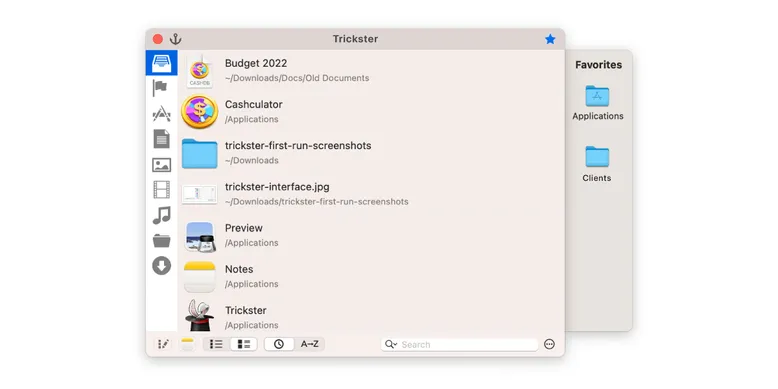The height and width of the screenshot is (389, 778).
Task: Open the Clients folder in Favorites
Action: point(597,156)
